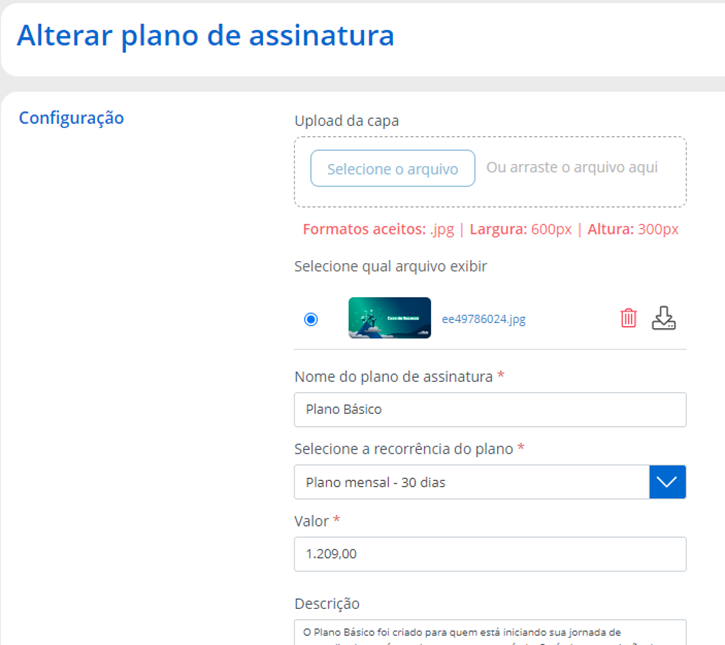This screenshot has width=725, height=645.
Task: Delete the uploaded cover with trash icon
Action: click(x=628, y=318)
